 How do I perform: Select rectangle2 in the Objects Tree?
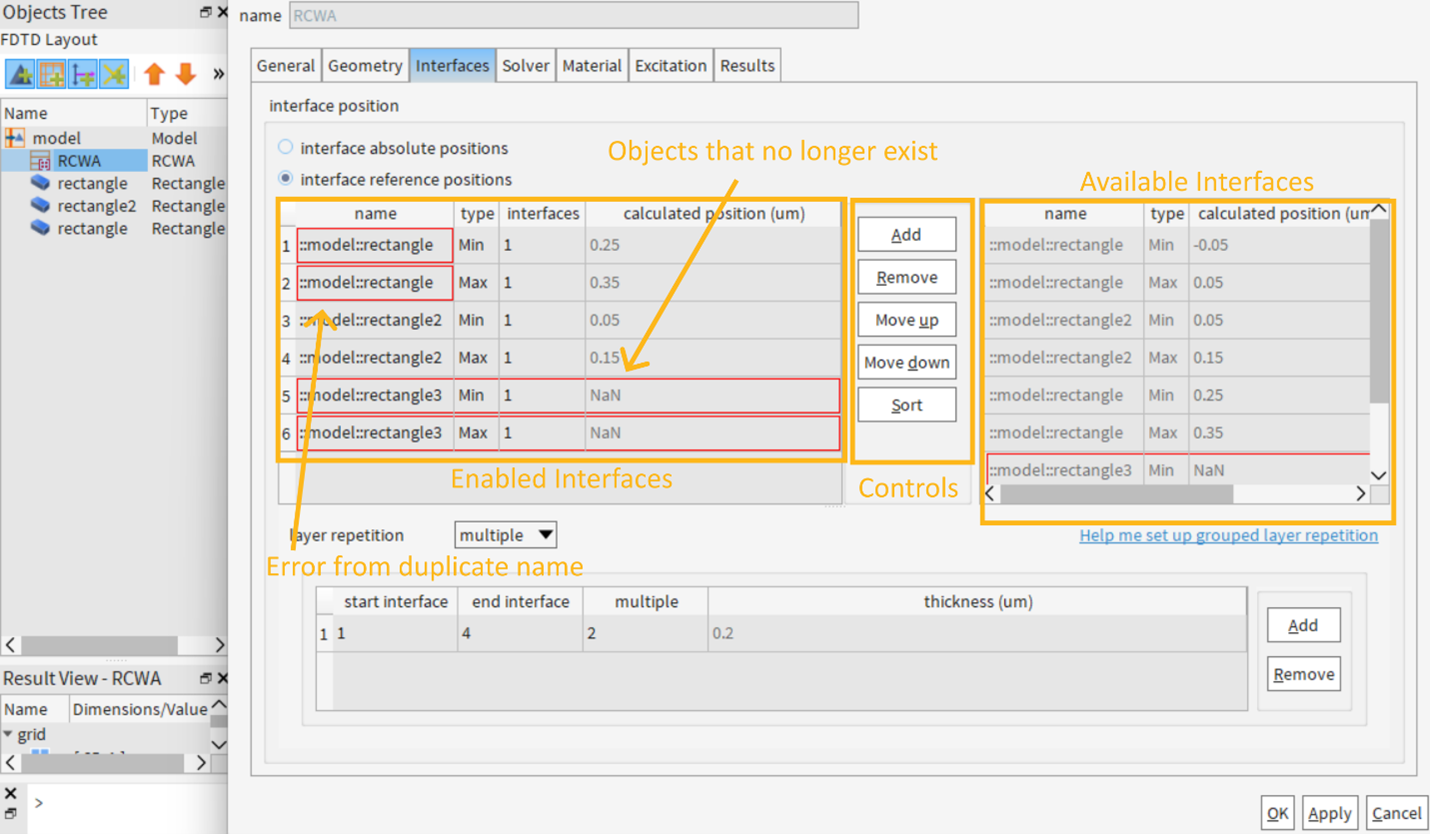coord(96,206)
